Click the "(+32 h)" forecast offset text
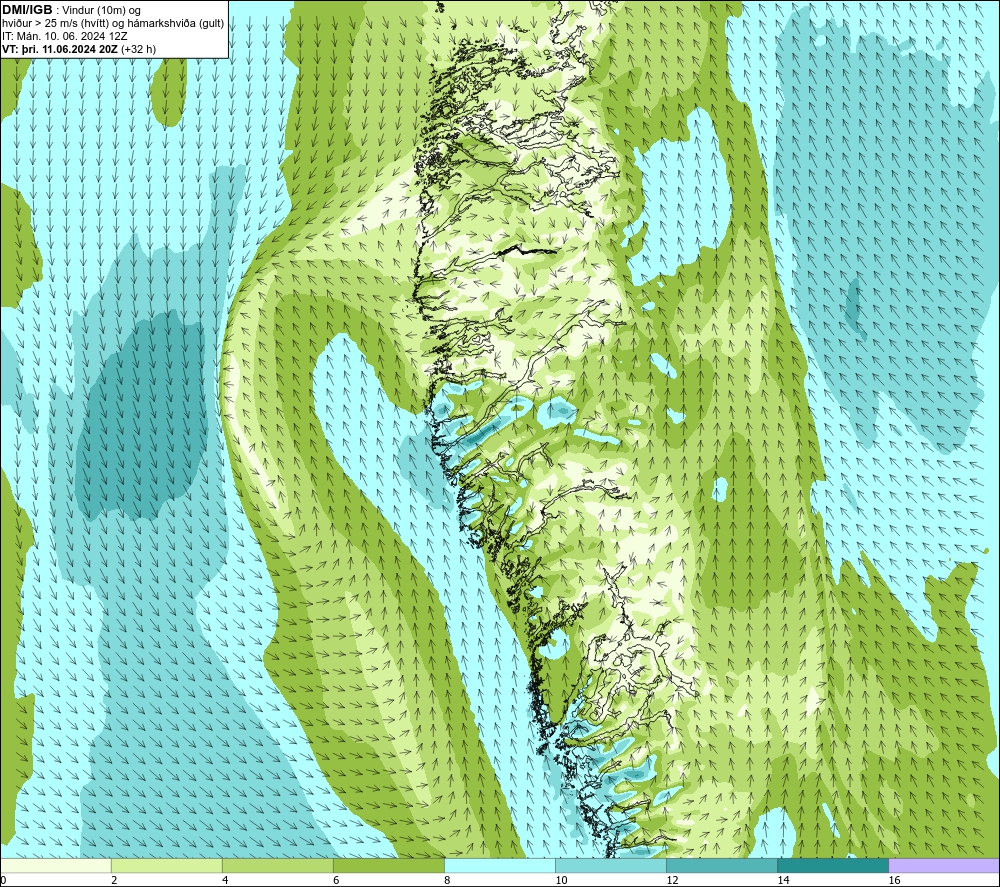The height and width of the screenshot is (887, 1000). click(x=138, y=49)
